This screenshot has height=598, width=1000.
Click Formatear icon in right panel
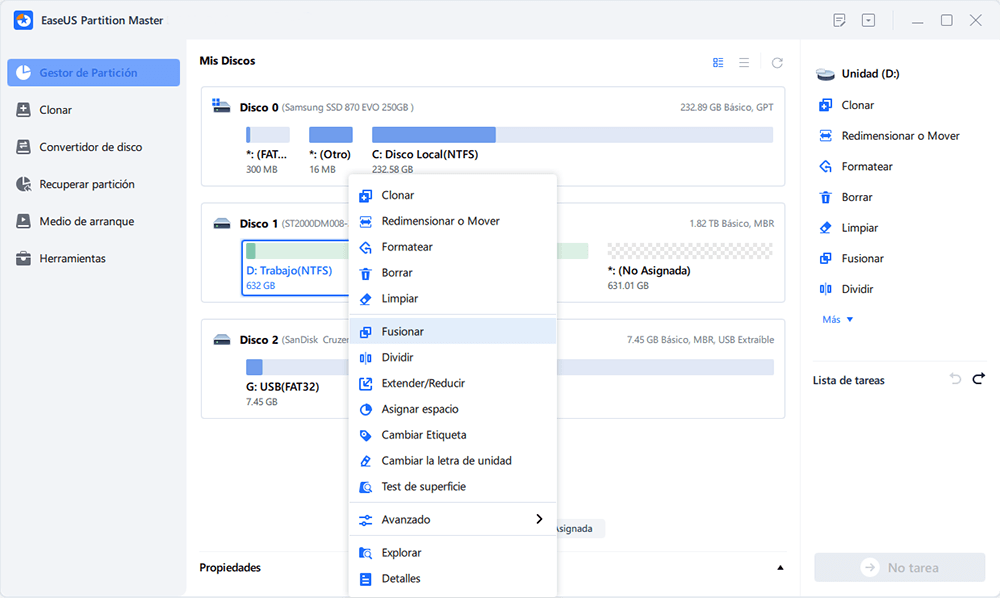(825, 166)
